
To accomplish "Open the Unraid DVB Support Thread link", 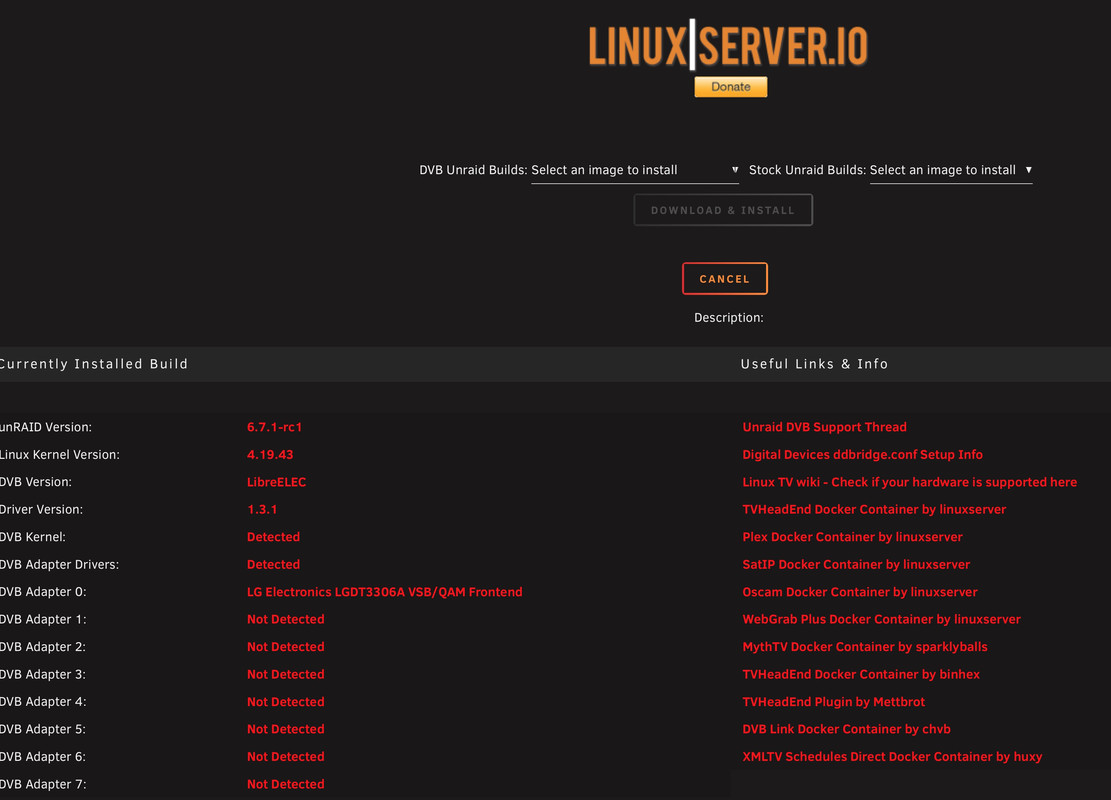I will (824, 427).
